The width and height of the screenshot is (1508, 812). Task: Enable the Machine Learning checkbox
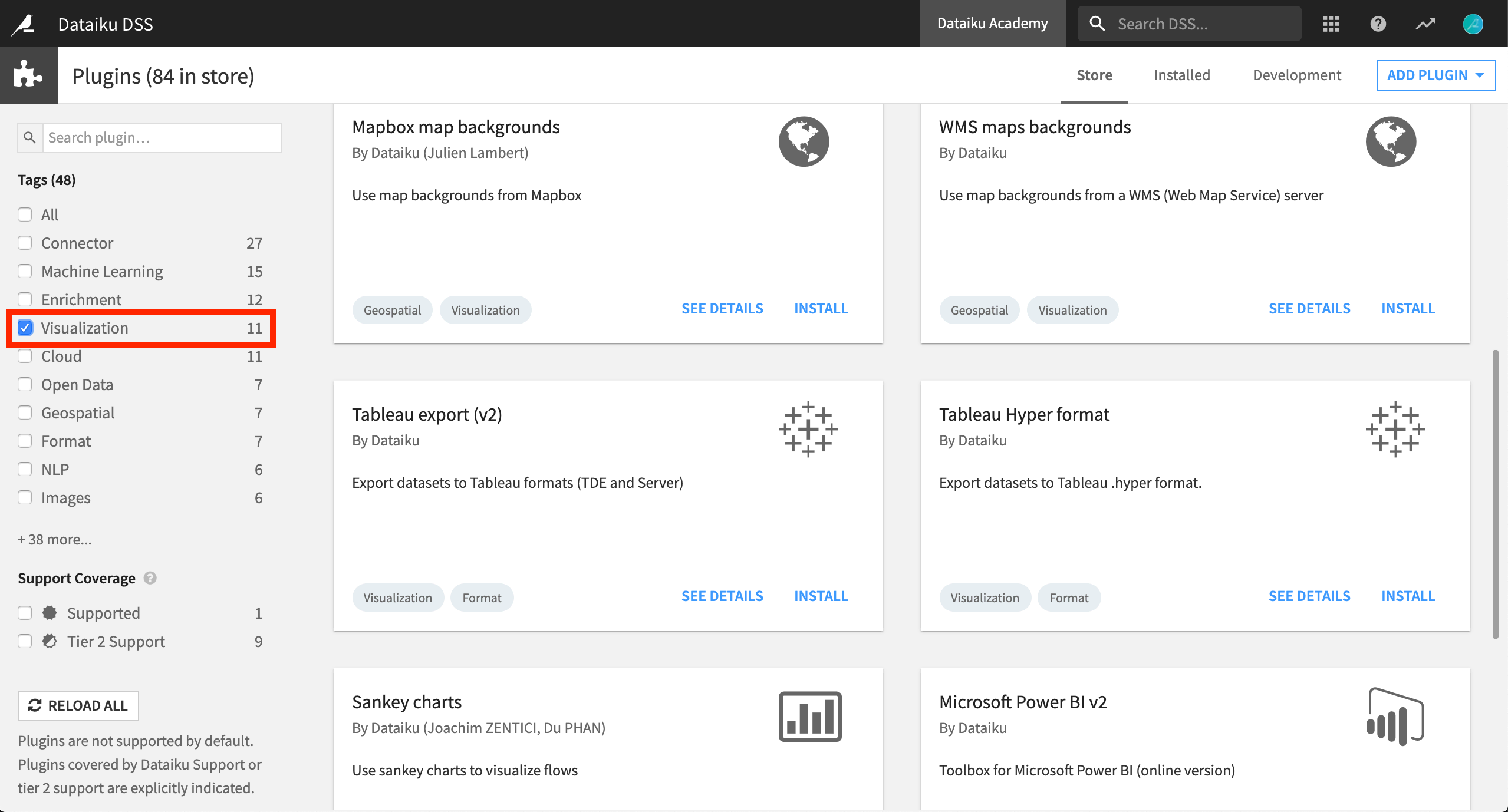coord(25,271)
